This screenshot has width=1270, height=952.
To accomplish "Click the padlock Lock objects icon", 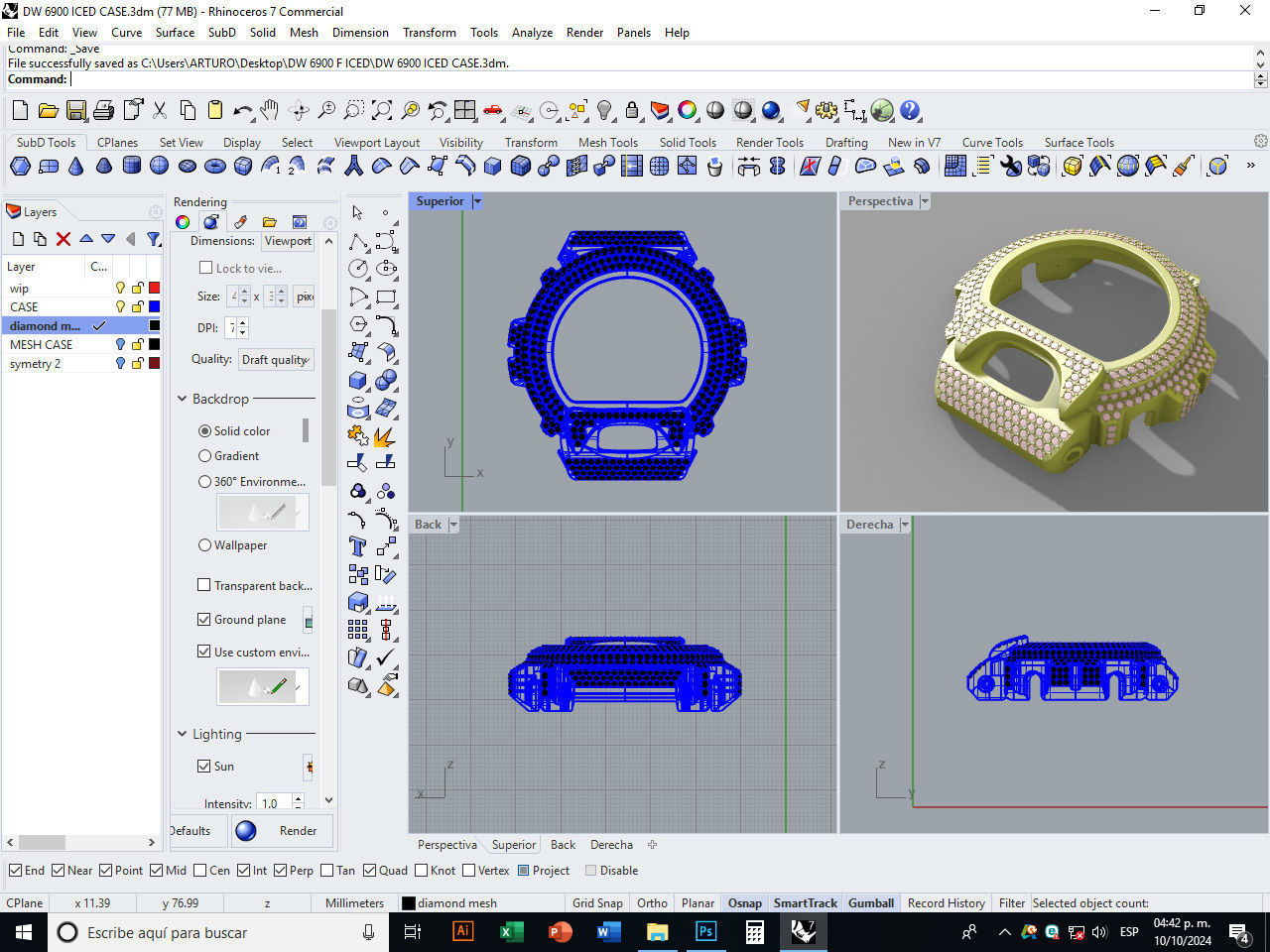I will coord(631,110).
